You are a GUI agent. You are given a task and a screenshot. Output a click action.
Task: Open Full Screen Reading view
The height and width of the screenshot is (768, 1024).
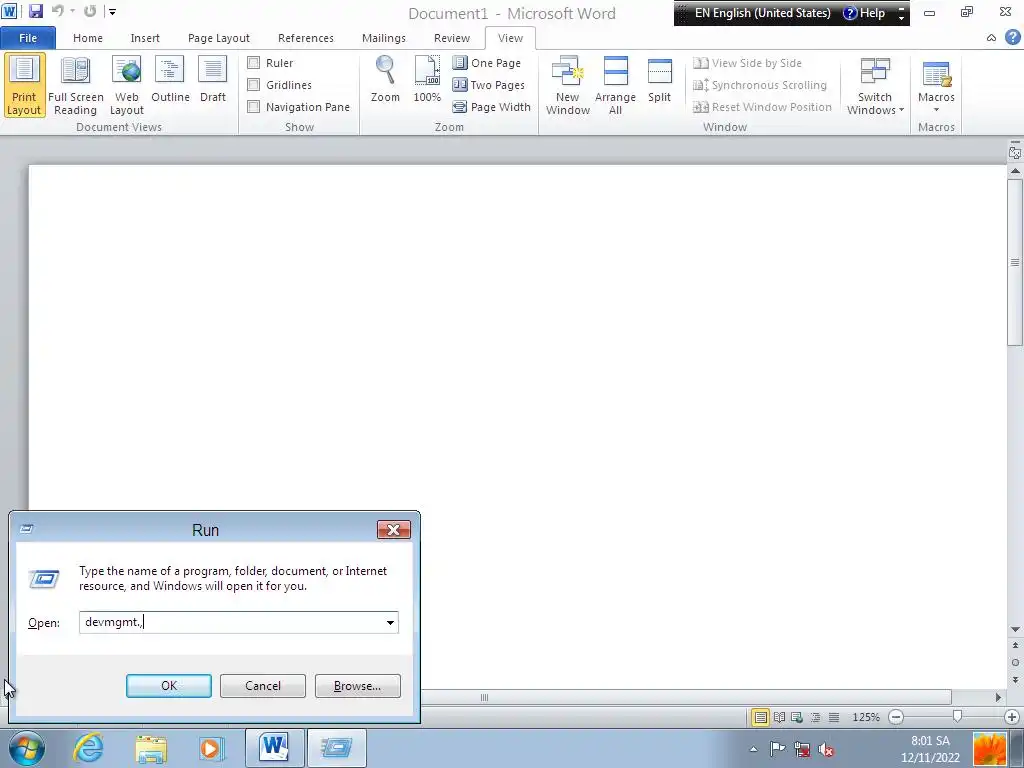pyautogui.click(x=75, y=86)
